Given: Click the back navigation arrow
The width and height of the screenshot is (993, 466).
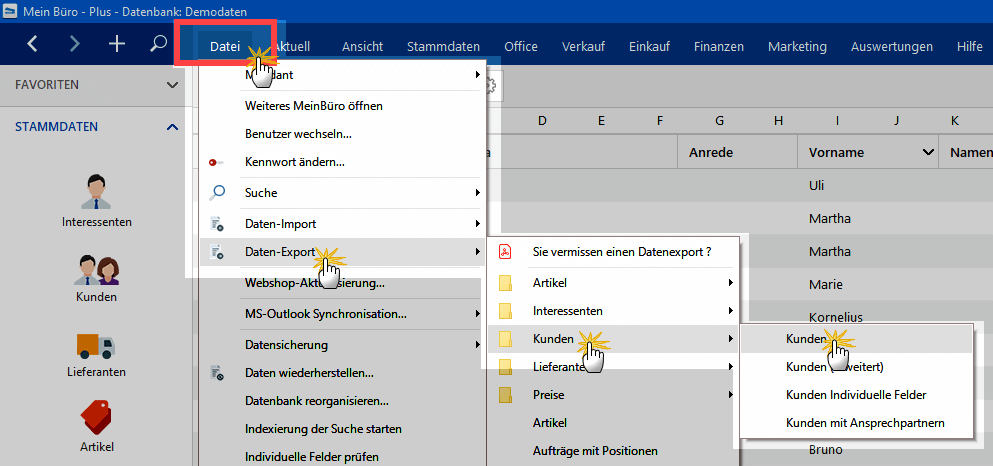Looking at the screenshot, I should pyautogui.click(x=32, y=44).
